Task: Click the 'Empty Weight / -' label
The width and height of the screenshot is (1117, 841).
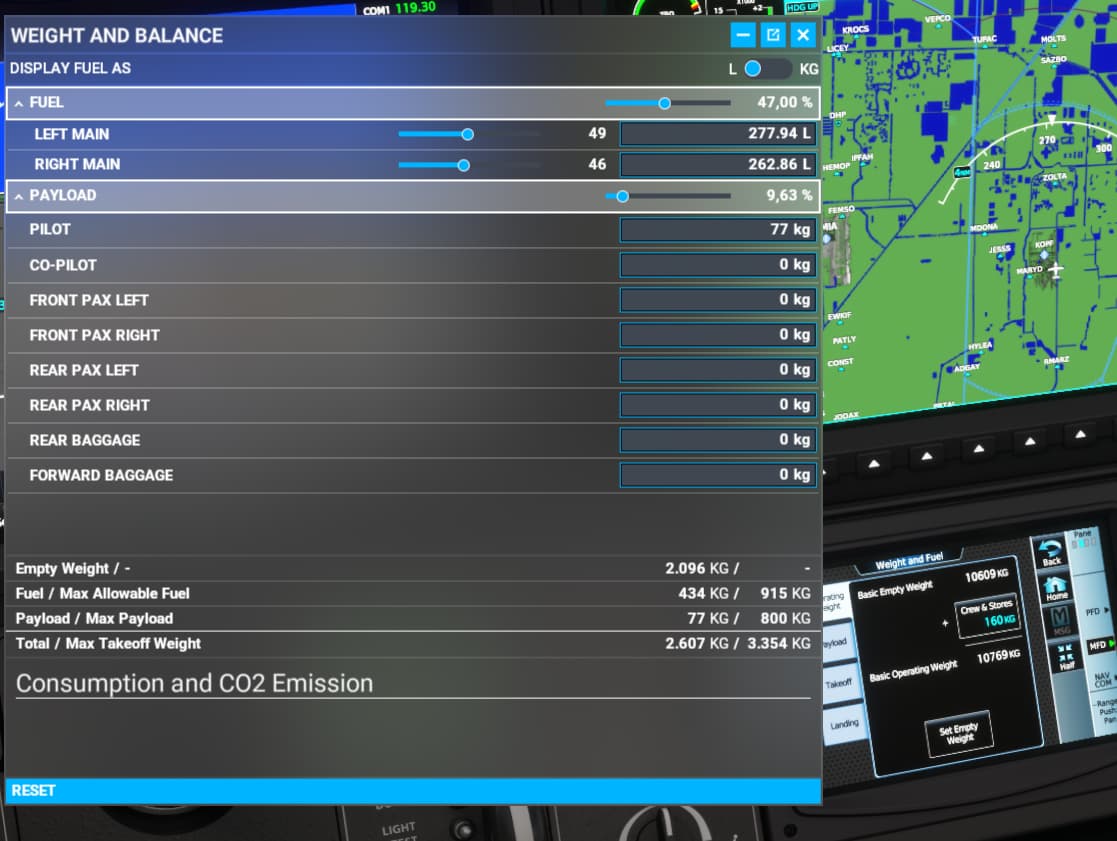Action: tap(73, 568)
